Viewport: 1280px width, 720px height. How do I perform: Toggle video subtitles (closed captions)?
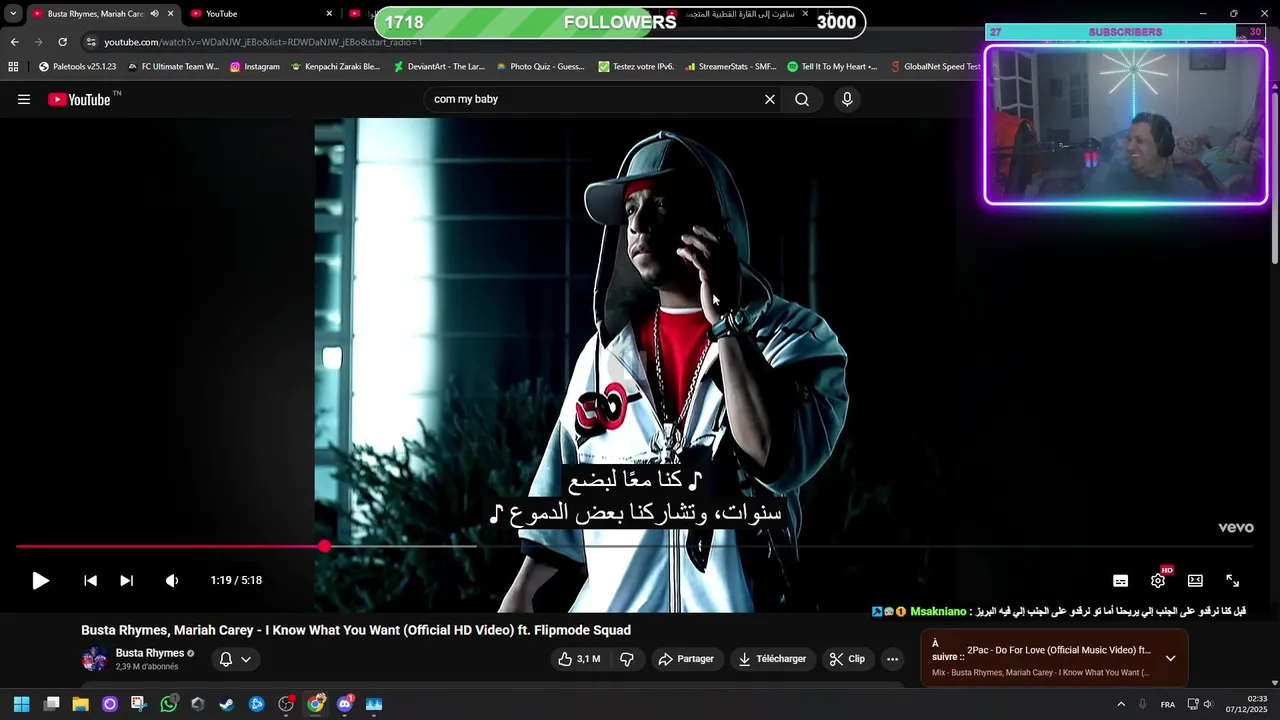[x=1121, y=580]
